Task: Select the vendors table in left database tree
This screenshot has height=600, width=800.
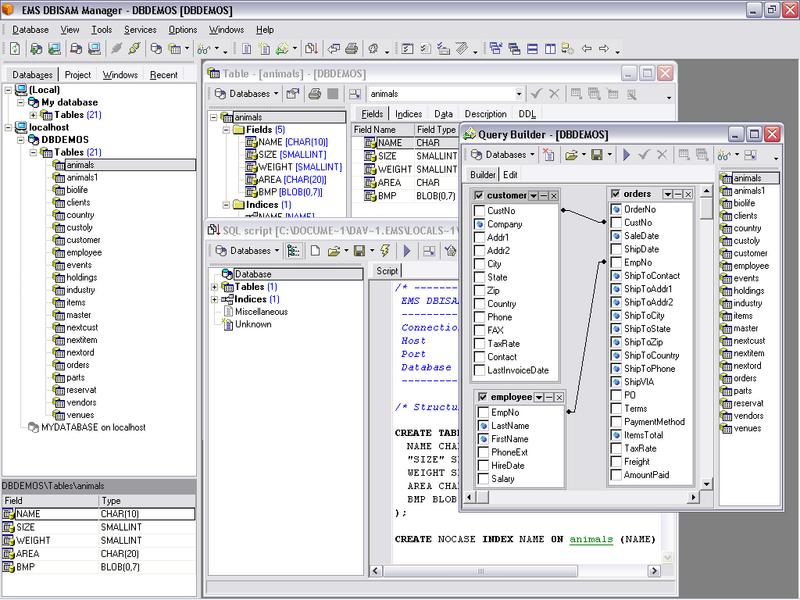Action: coord(82,403)
